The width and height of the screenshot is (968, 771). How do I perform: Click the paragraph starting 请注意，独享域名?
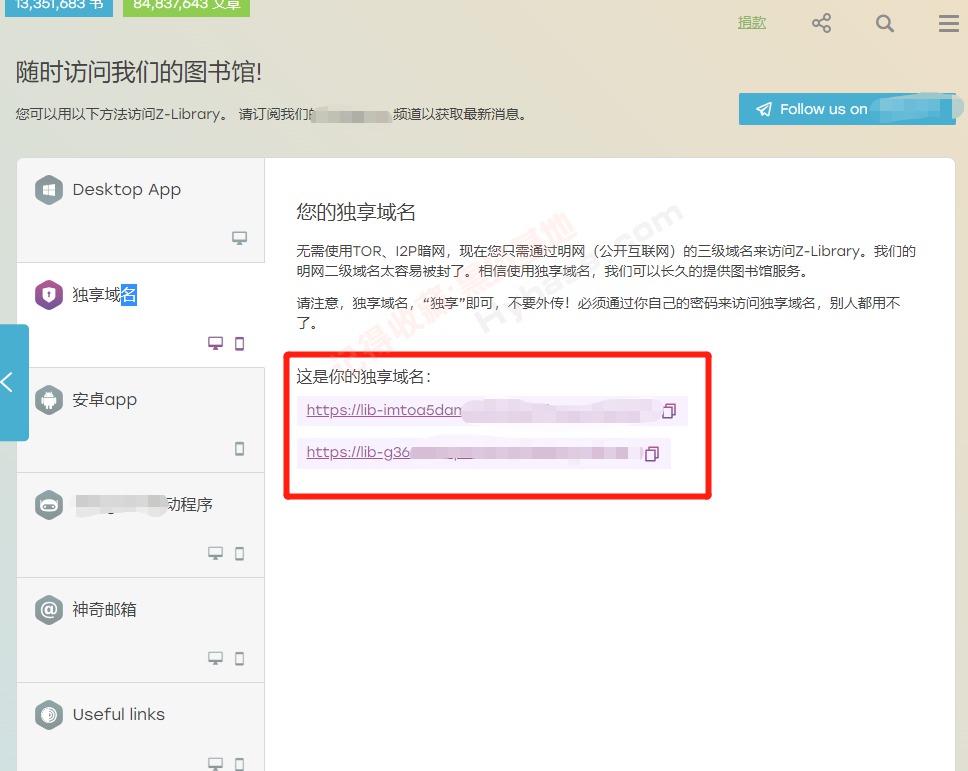point(598,313)
